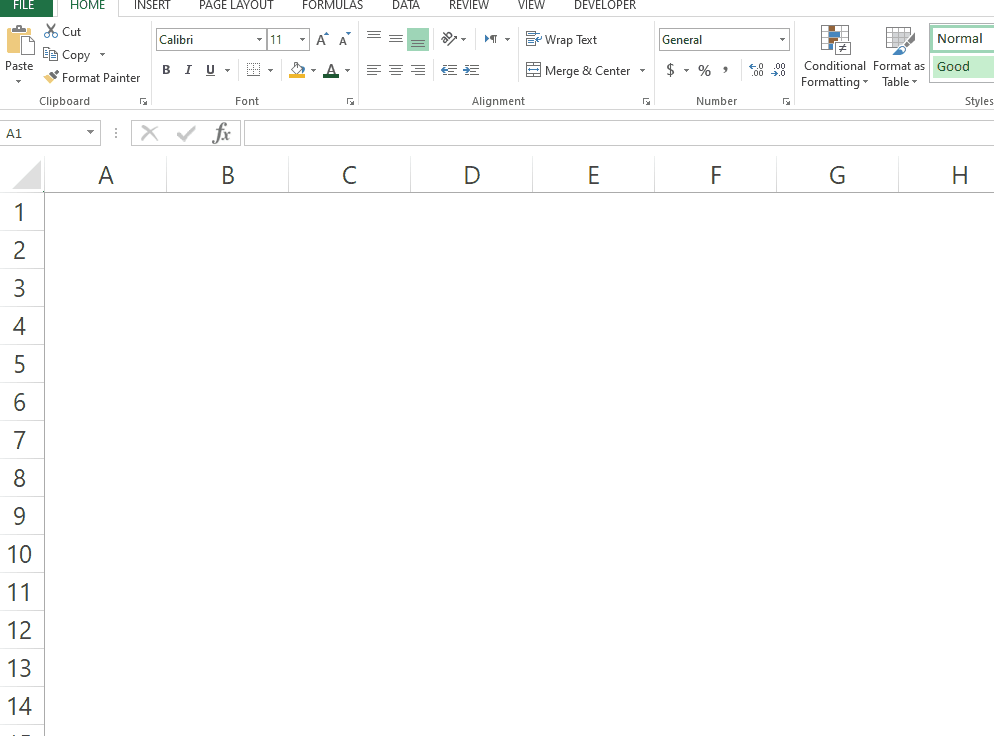Open the FILE menu

(24, 6)
